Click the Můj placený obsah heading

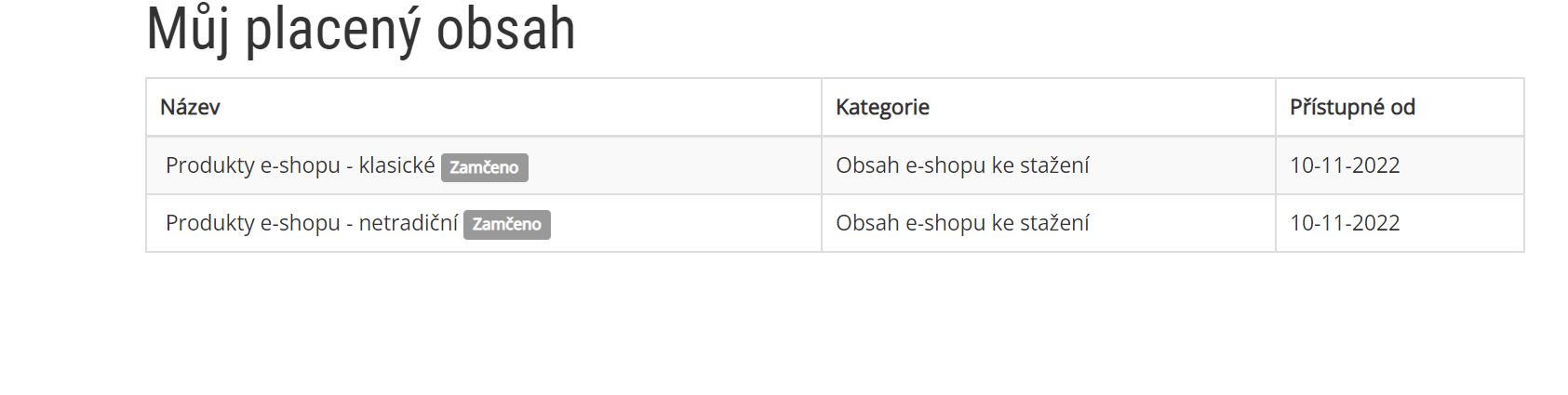[361, 30]
